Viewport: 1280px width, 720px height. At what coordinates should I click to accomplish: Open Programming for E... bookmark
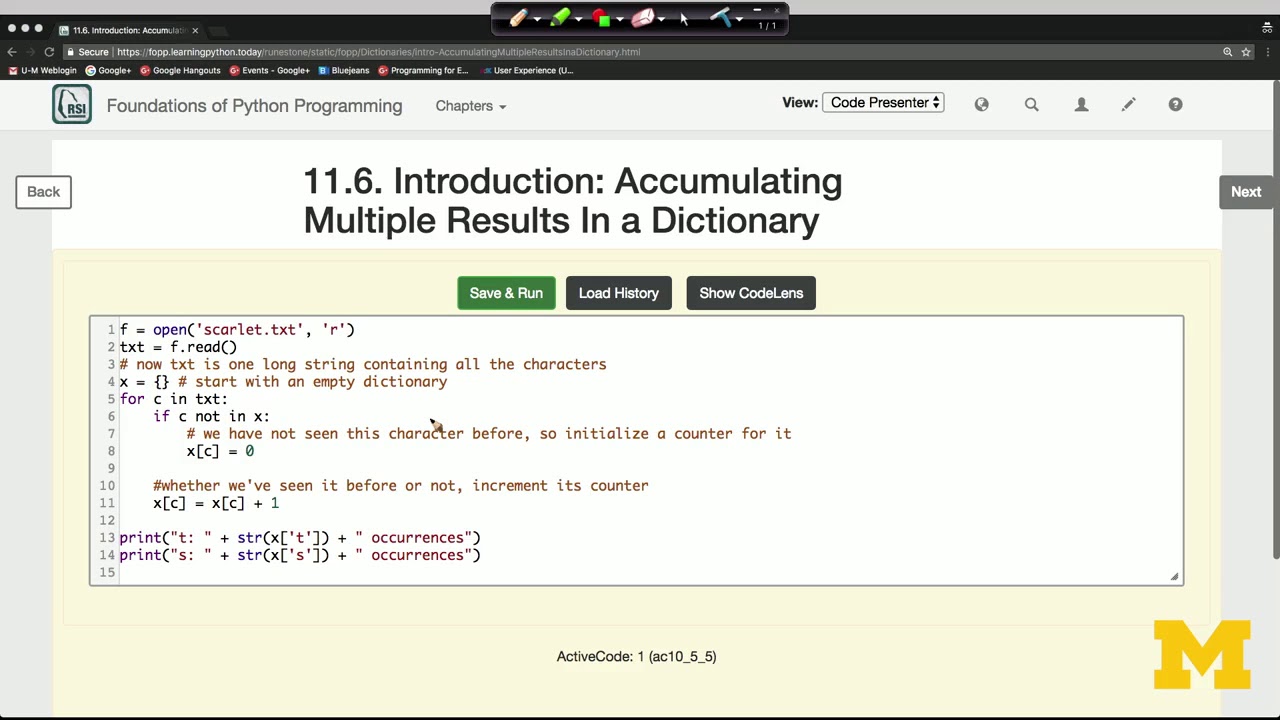pyautogui.click(x=423, y=70)
